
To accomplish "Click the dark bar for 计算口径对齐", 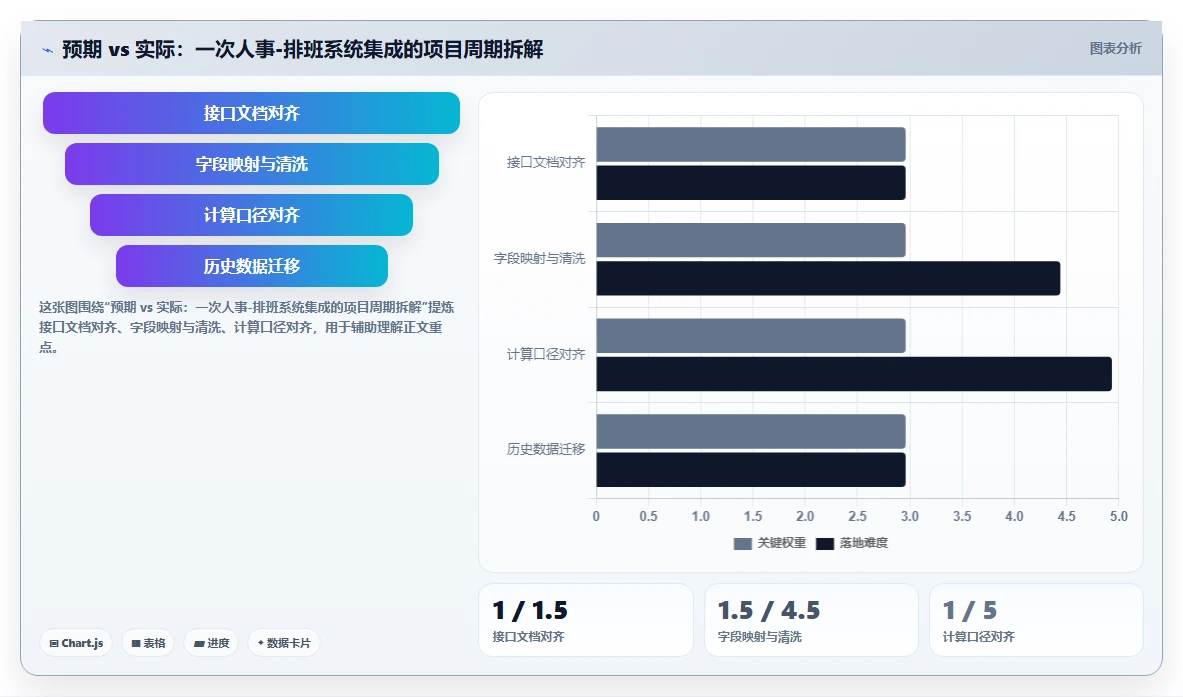I will click(854, 374).
